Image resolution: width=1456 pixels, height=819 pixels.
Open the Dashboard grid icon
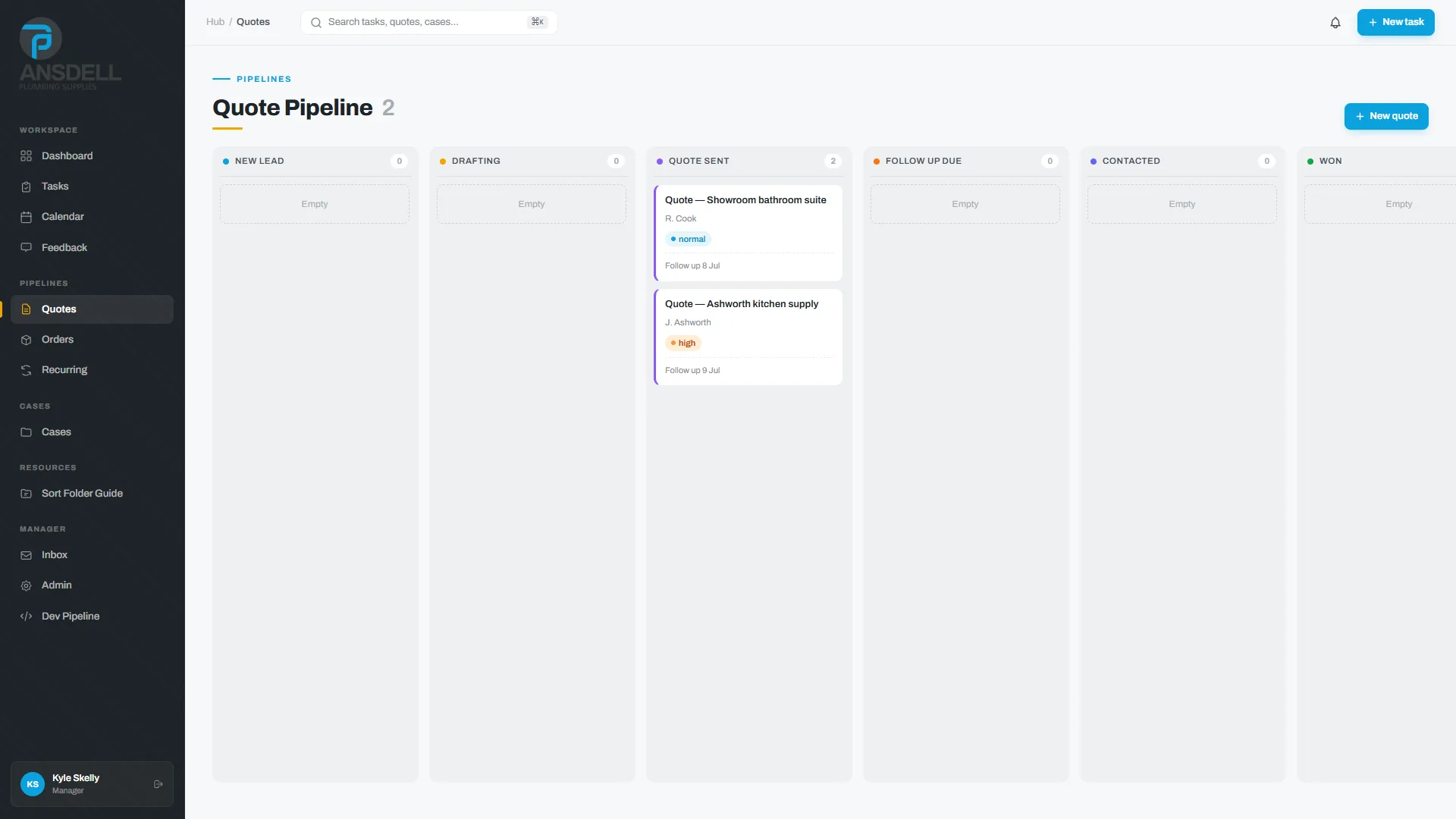coord(27,156)
